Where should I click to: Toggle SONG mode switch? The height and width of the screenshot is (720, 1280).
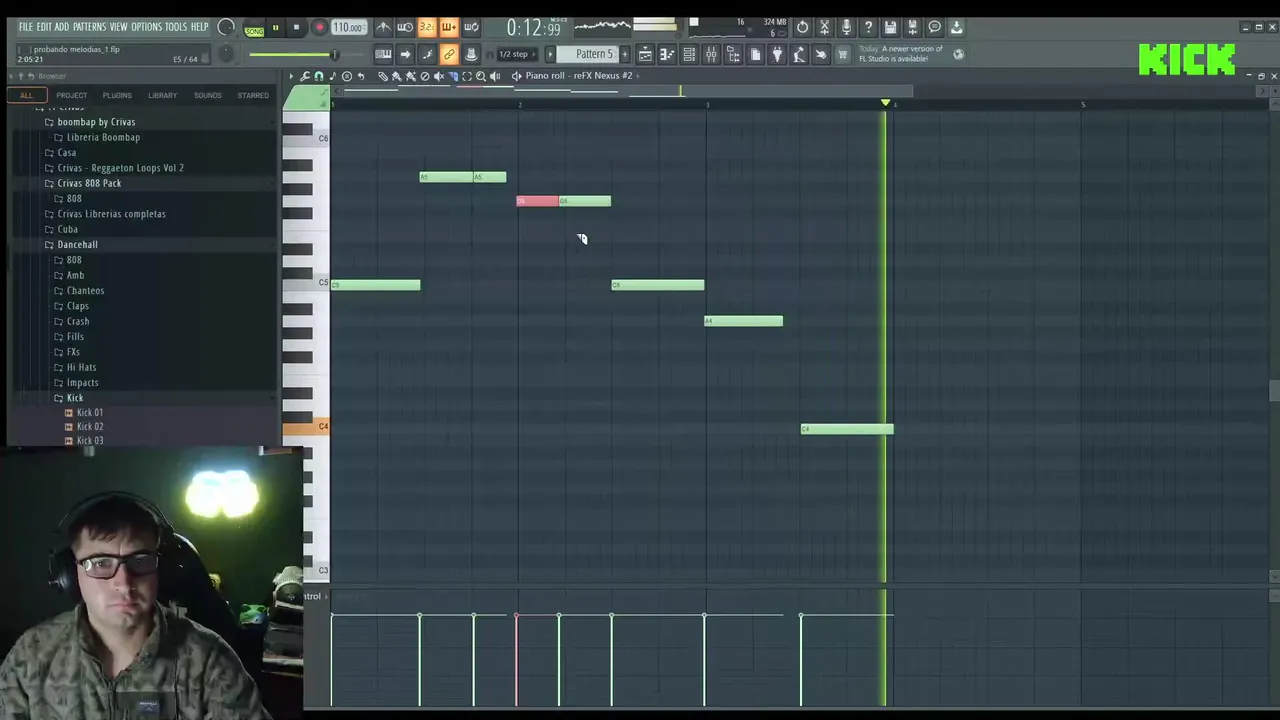pyautogui.click(x=254, y=29)
